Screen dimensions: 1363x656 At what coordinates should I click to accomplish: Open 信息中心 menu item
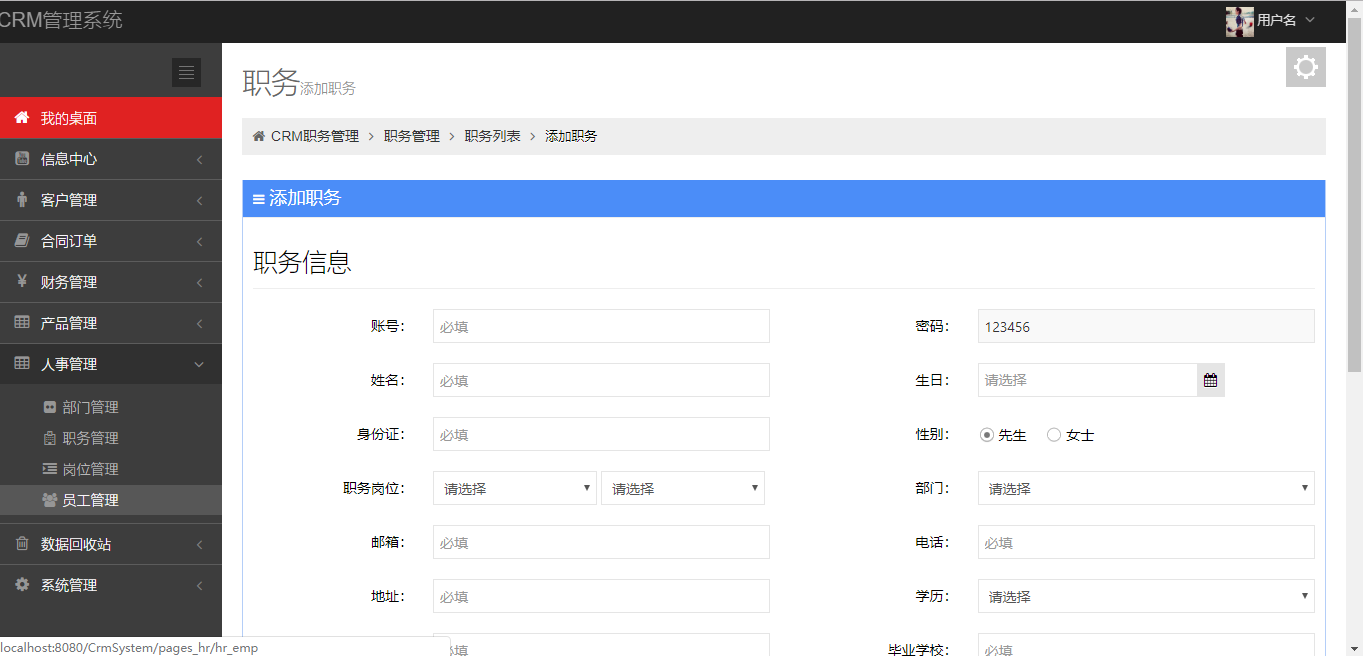111,159
